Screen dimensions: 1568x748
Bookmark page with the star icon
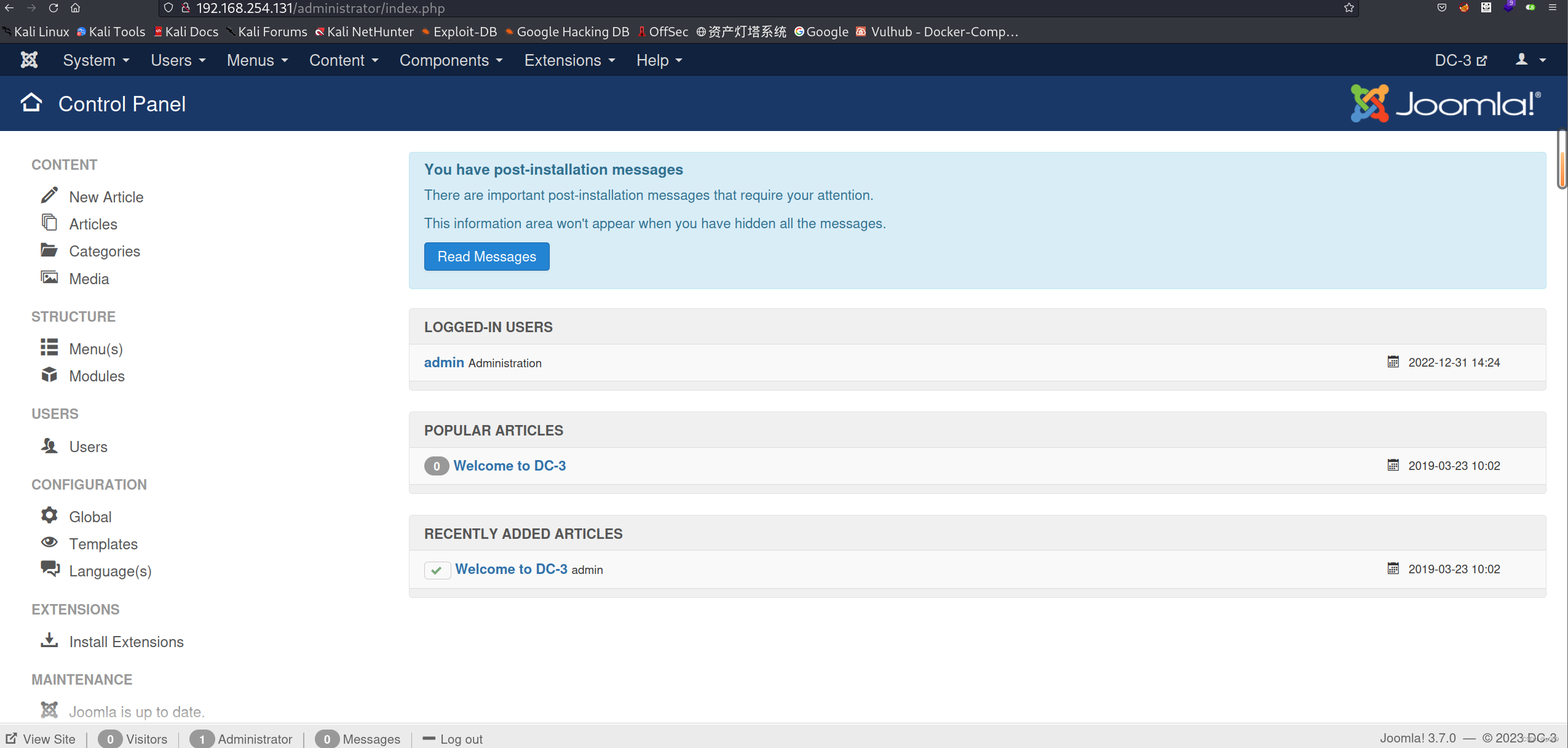pyautogui.click(x=1348, y=8)
